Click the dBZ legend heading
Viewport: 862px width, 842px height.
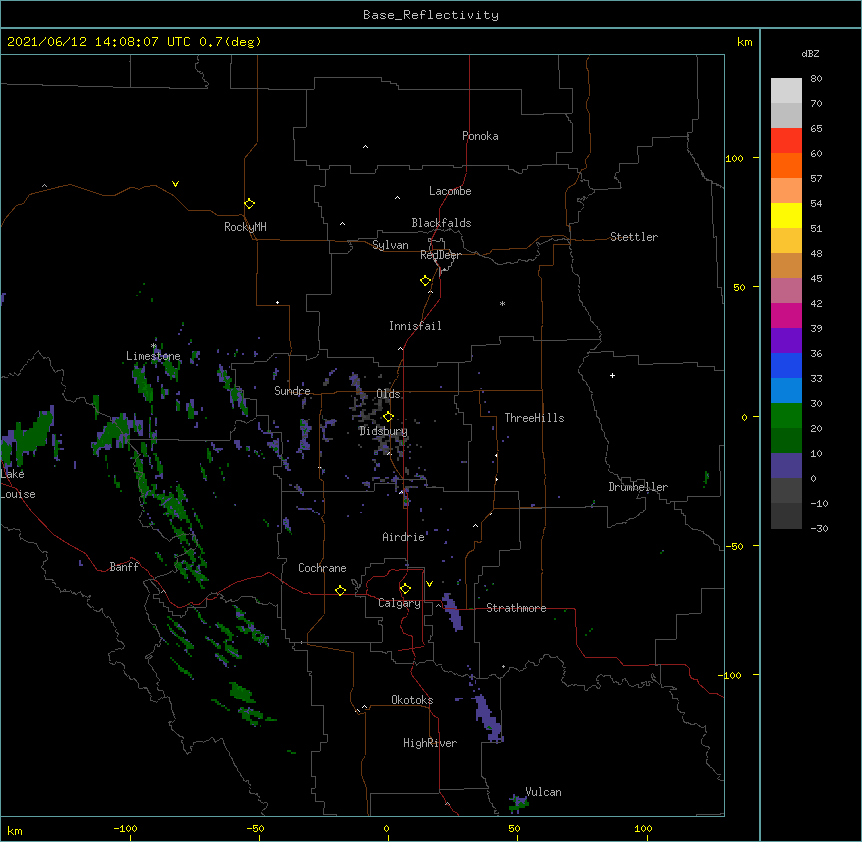pyautogui.click(x=810, y=54)
